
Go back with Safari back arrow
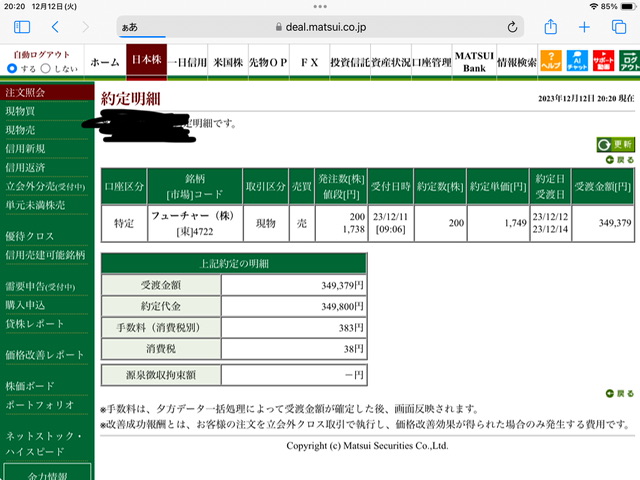pyautogui.click(x=56, y=27)
